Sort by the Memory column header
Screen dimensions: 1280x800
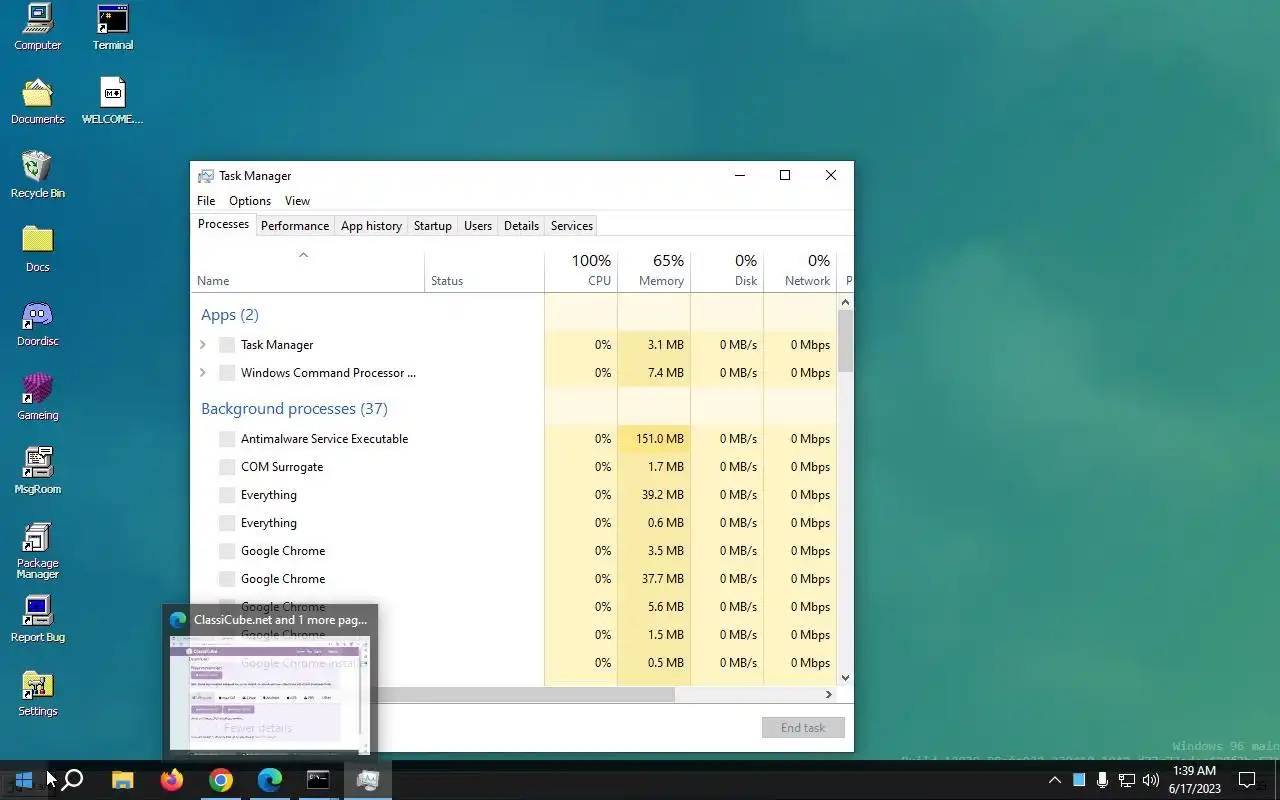click(654, 270)
